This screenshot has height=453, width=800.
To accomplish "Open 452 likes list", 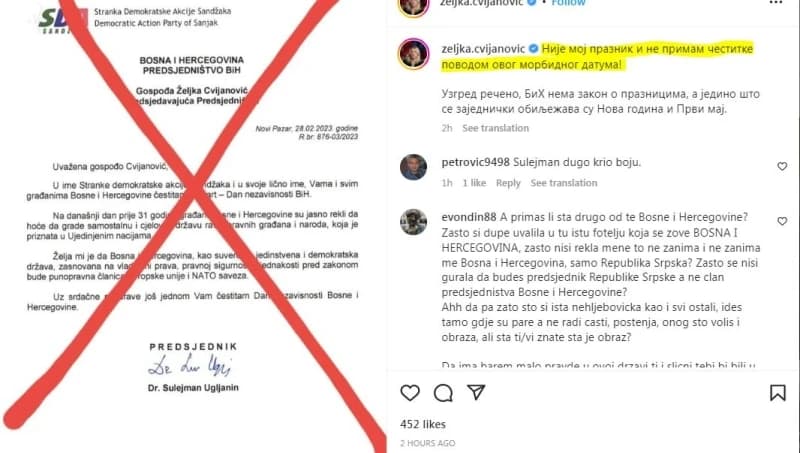I will pos(423,424).
